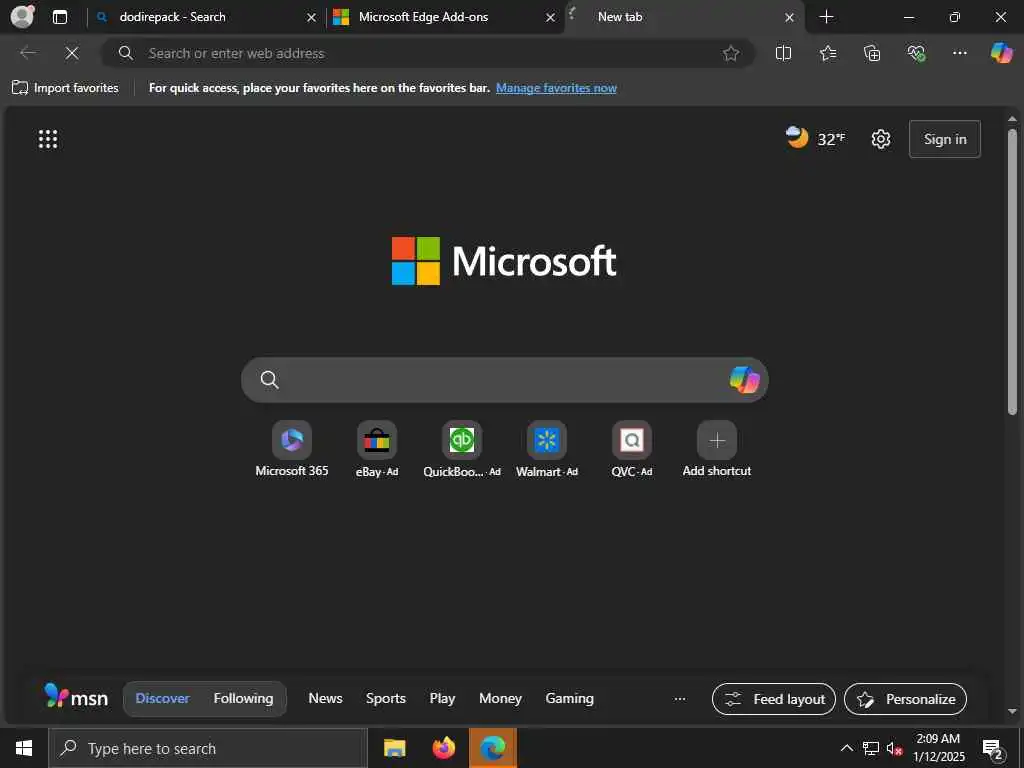Open taskbar clock 2:09 AM
This screenshot has height=768, width=1024.
938,748
